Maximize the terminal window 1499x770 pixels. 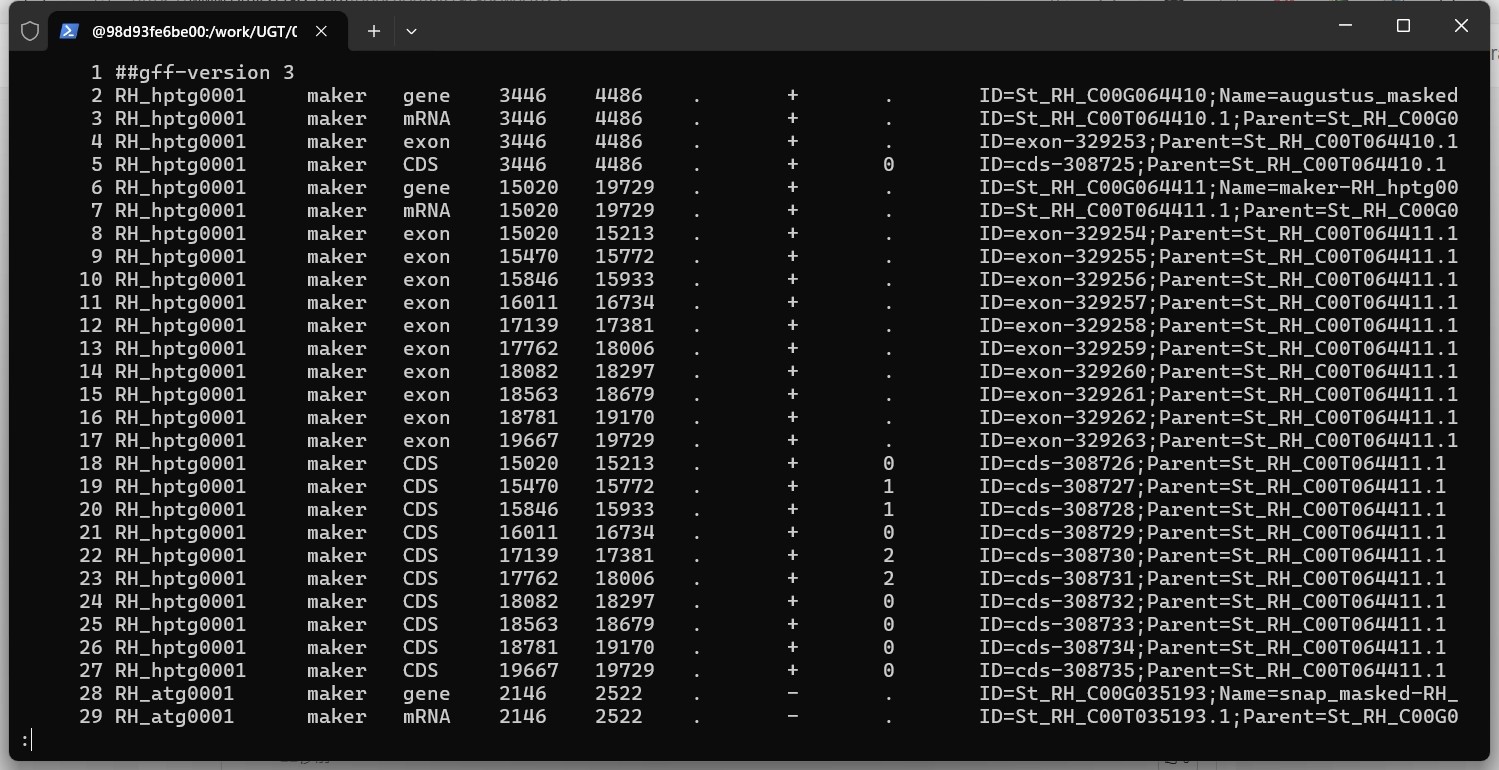(1403, 26)
